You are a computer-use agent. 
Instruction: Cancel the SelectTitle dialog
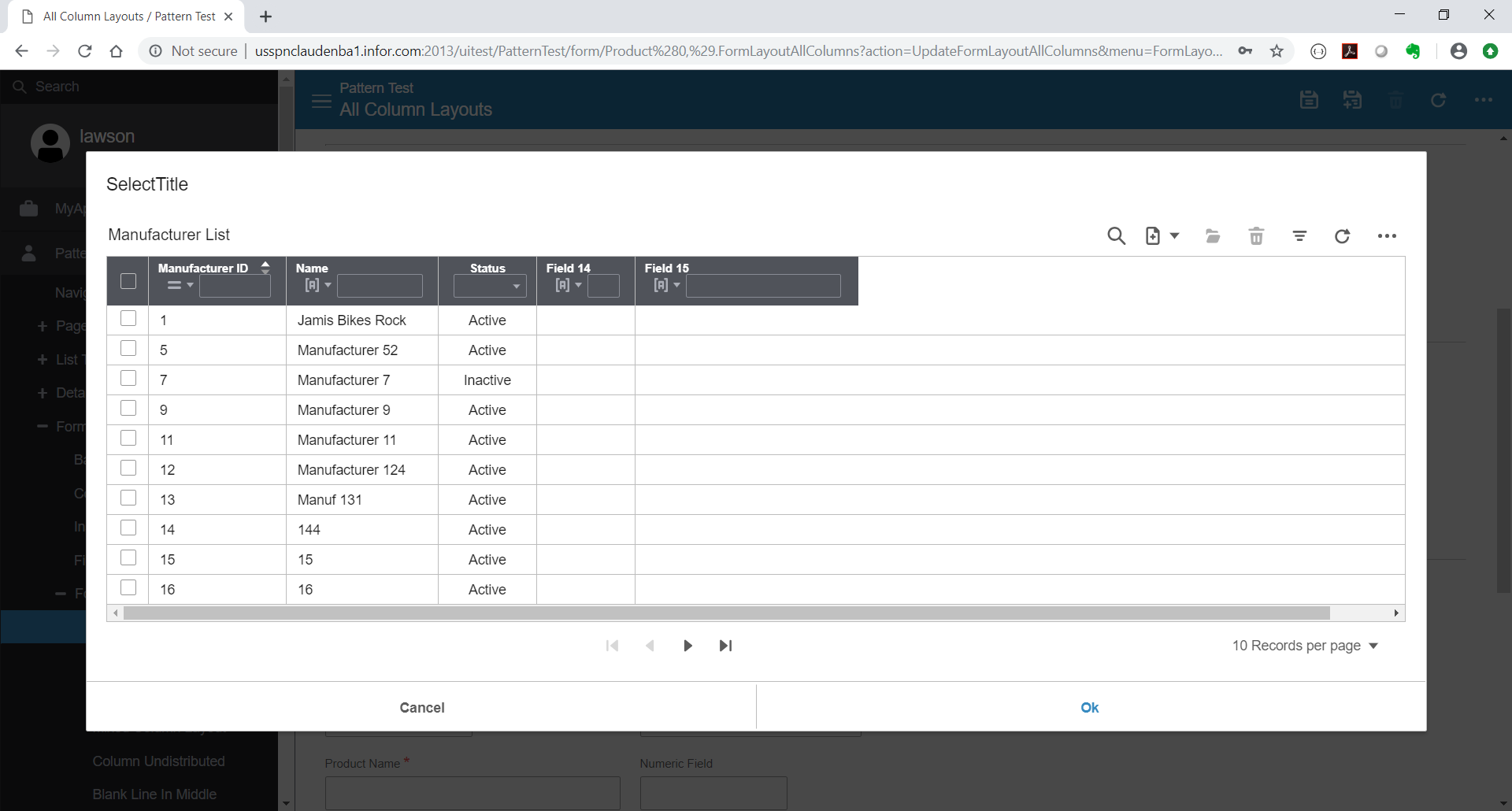(421, 707)
